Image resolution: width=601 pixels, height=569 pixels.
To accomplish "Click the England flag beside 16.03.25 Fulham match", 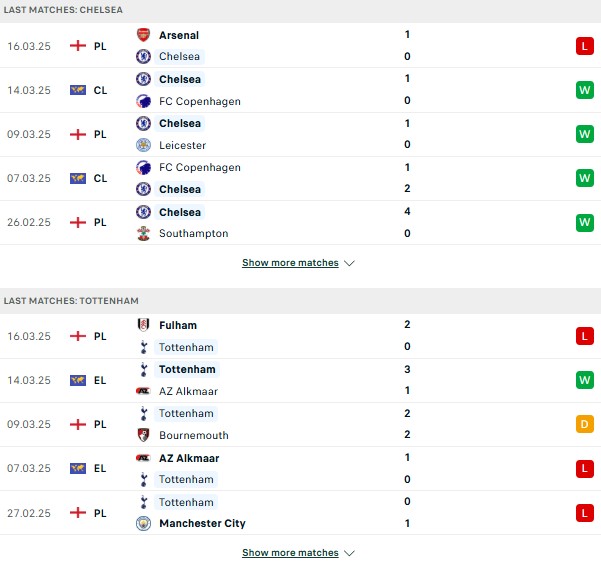I will tap(78, 336).
